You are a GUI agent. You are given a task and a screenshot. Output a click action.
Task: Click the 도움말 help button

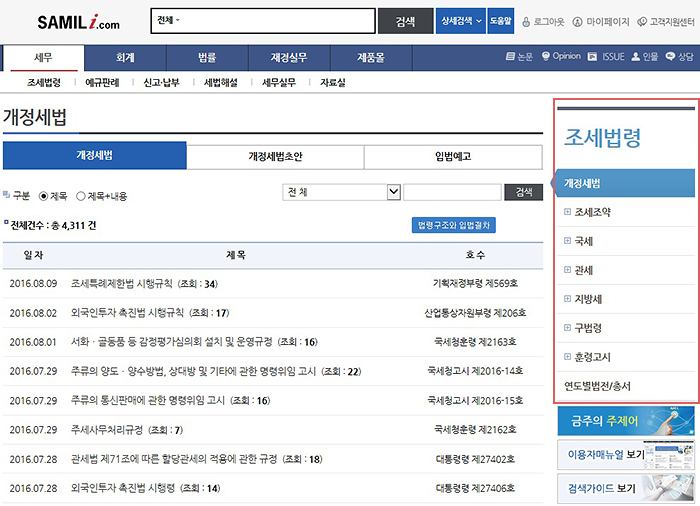tap(500, 21)
